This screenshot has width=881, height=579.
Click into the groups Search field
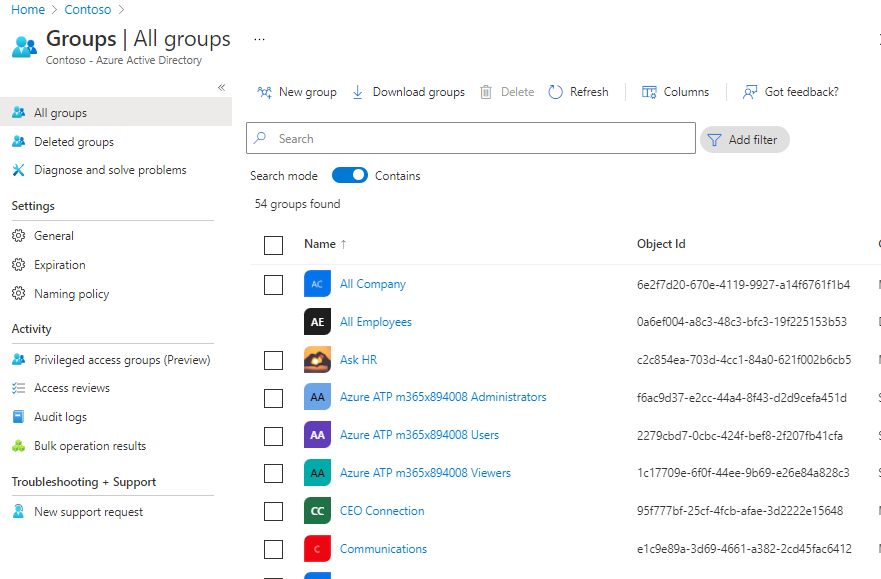pyautogui.click(x=480, y=139)
